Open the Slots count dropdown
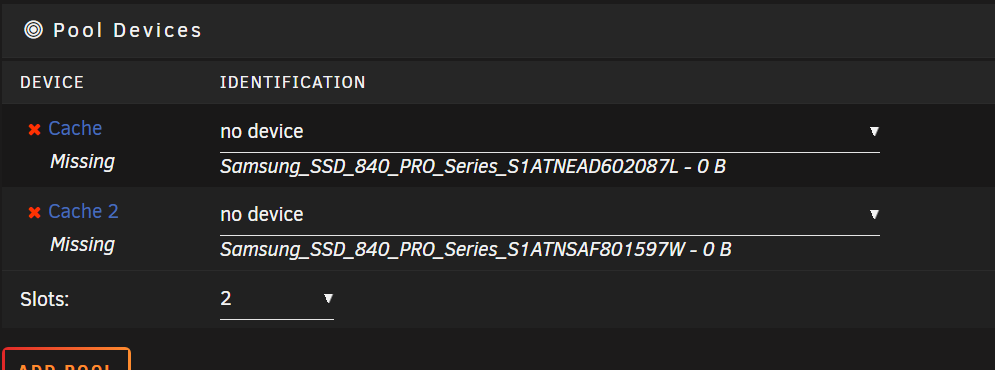 pyautogui.click(x=277, y=298)
